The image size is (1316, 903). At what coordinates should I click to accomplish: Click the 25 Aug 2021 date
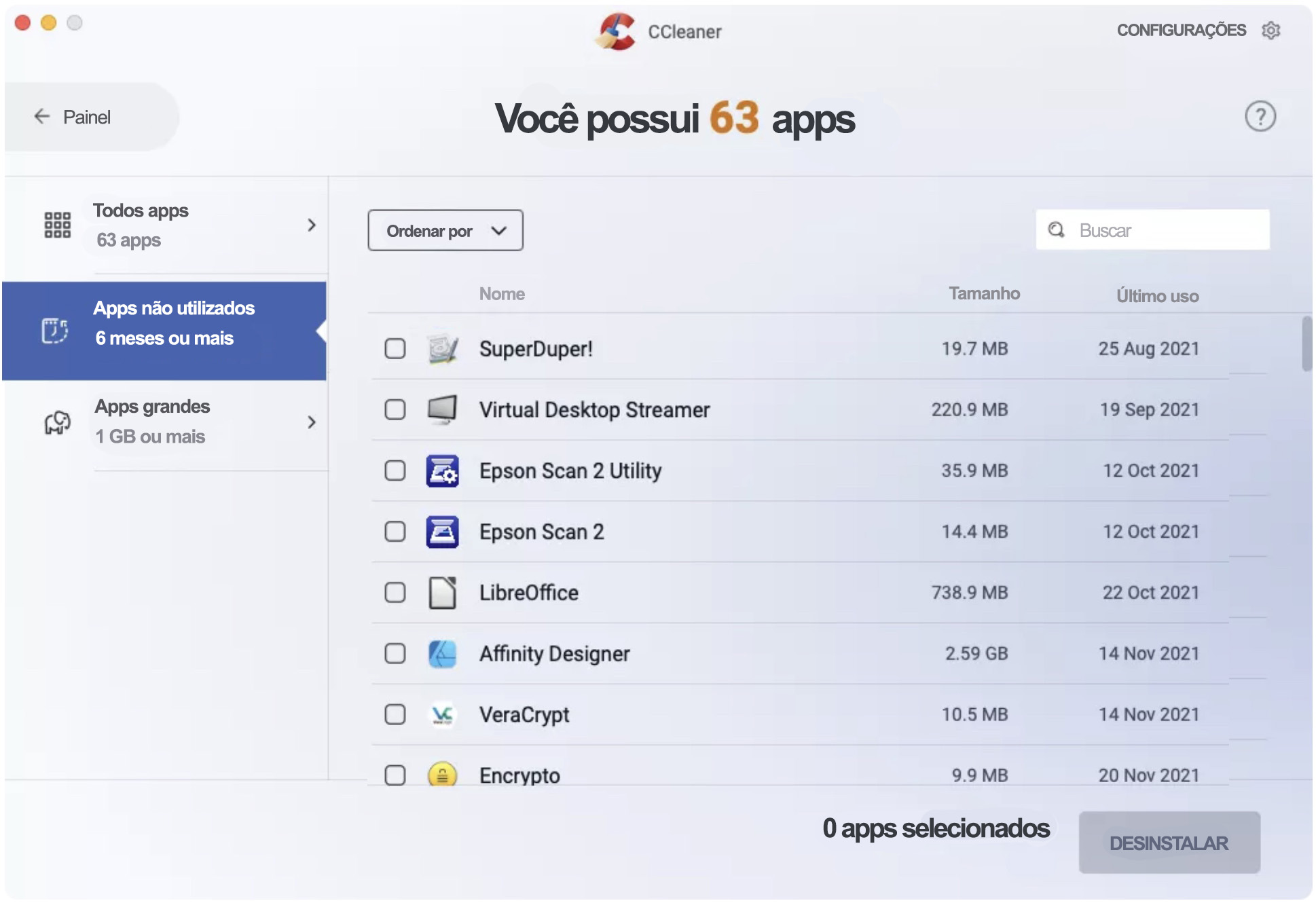click(1149, 349)
